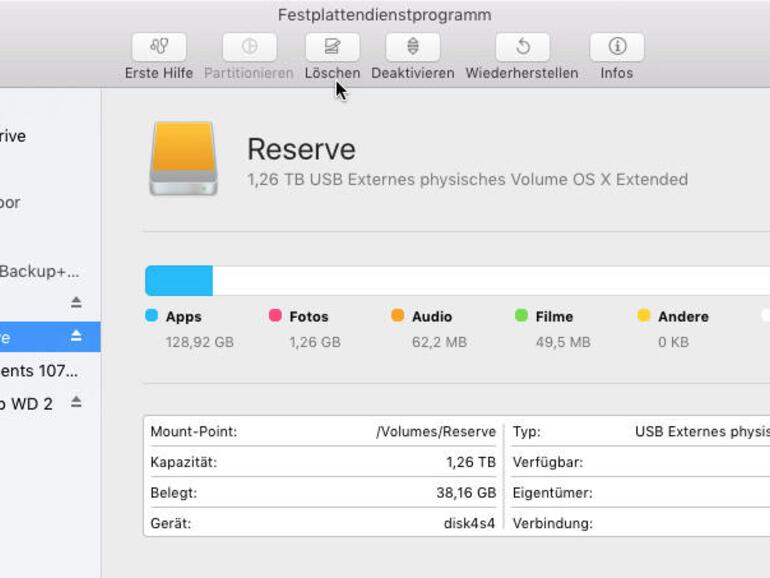Click the Wiederherstellen restore icon
The width and height of the screenshot is (770, 578).
[522, 47]
